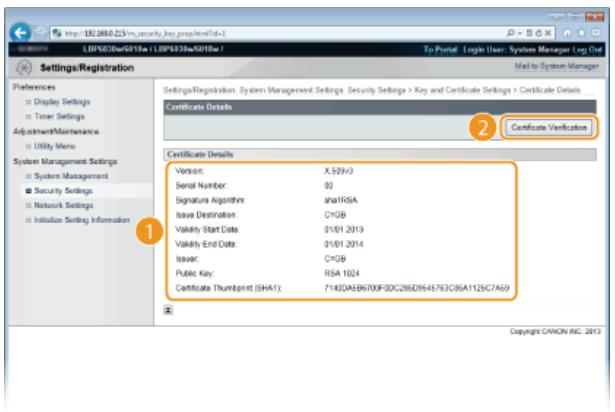Click Security Settings in the breadcrumb
This screenshot has width=615, height=412.
pos(376,90)
